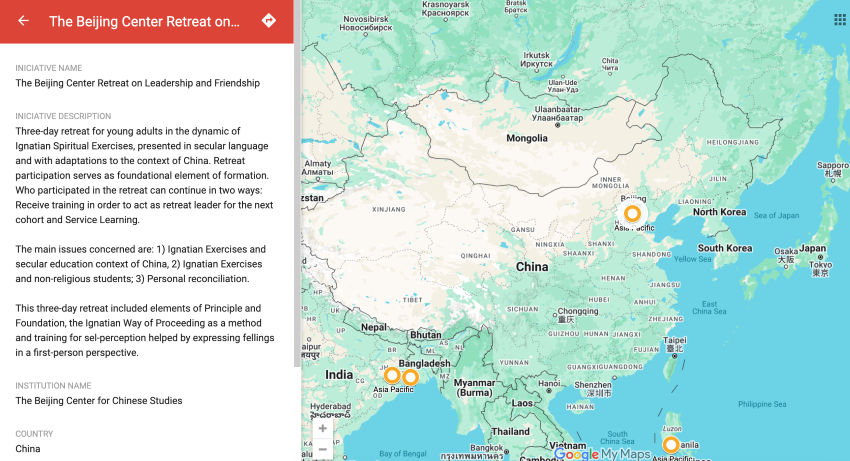Click the Google My Maps logo
The width and height of the screenshot is (850, 461).
click(602, 454)
